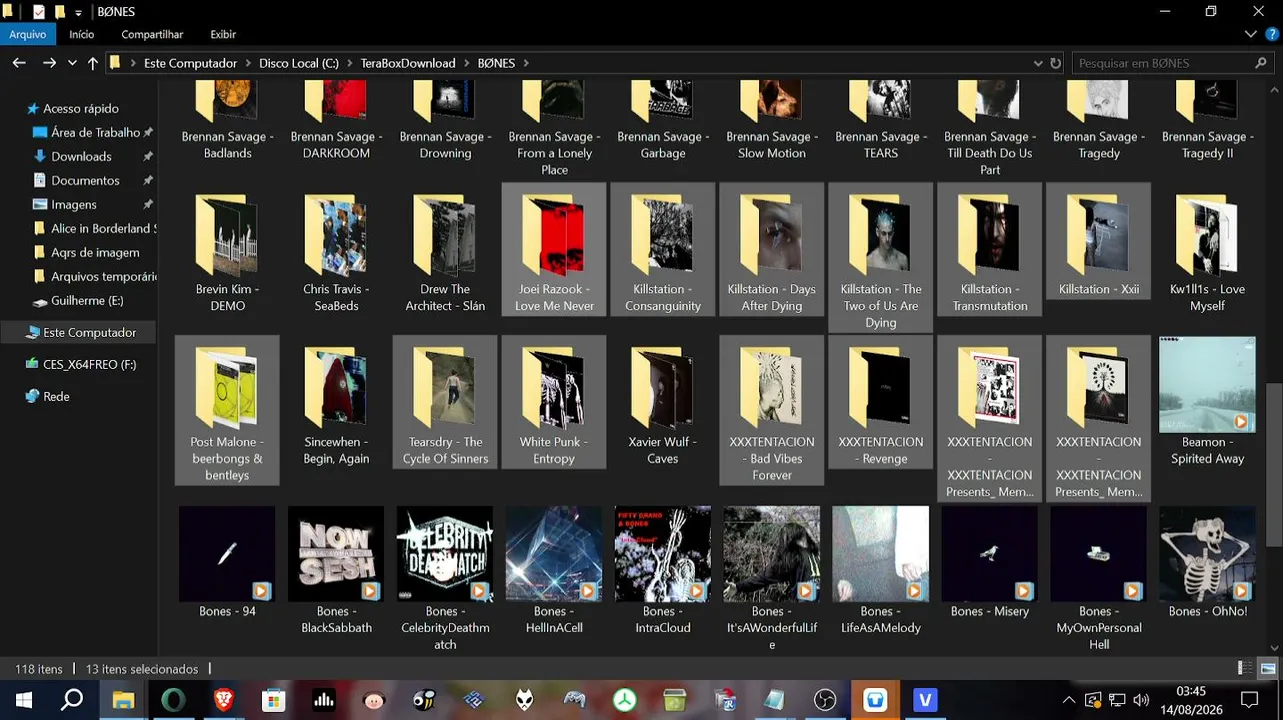The height and width of the screenshot is (720, 1283).
Task: Expand the chevron after TeraBoxDownload in address bar
Action: tap(467, 63)
